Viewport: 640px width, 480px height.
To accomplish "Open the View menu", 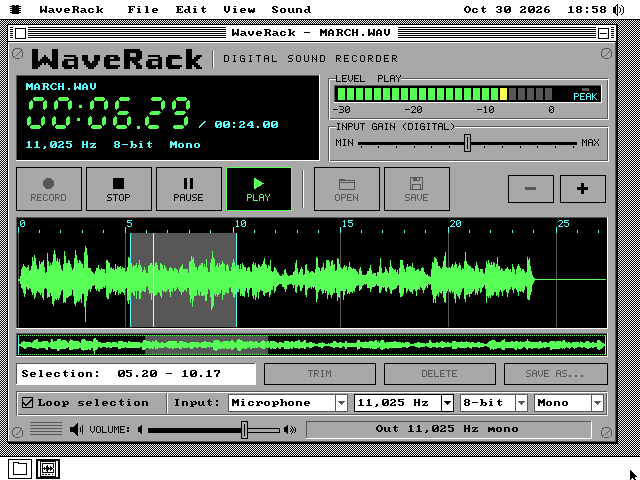I will coord(239,9).
